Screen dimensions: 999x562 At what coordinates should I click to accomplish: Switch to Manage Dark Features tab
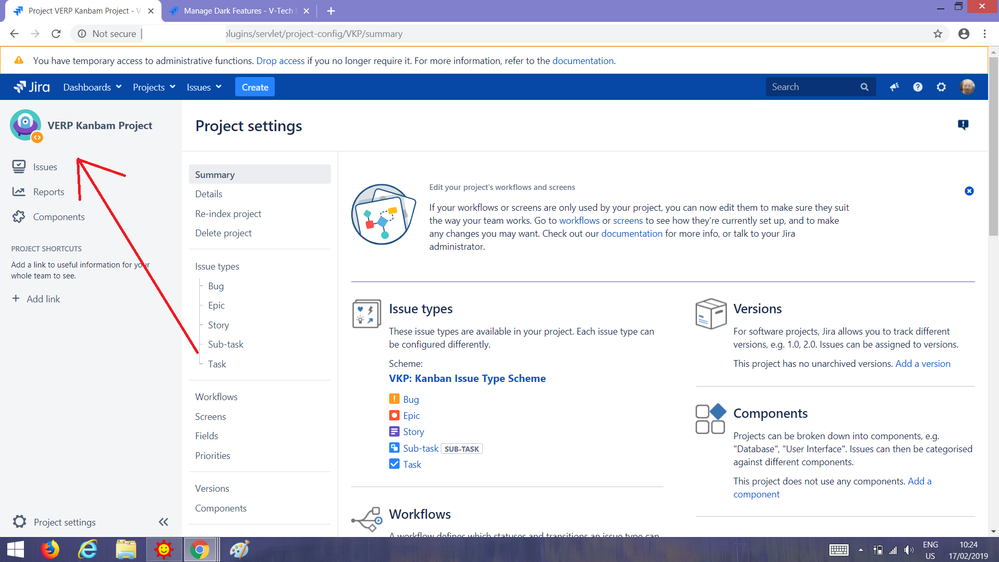pyautogui.click(x=239, y=11)
